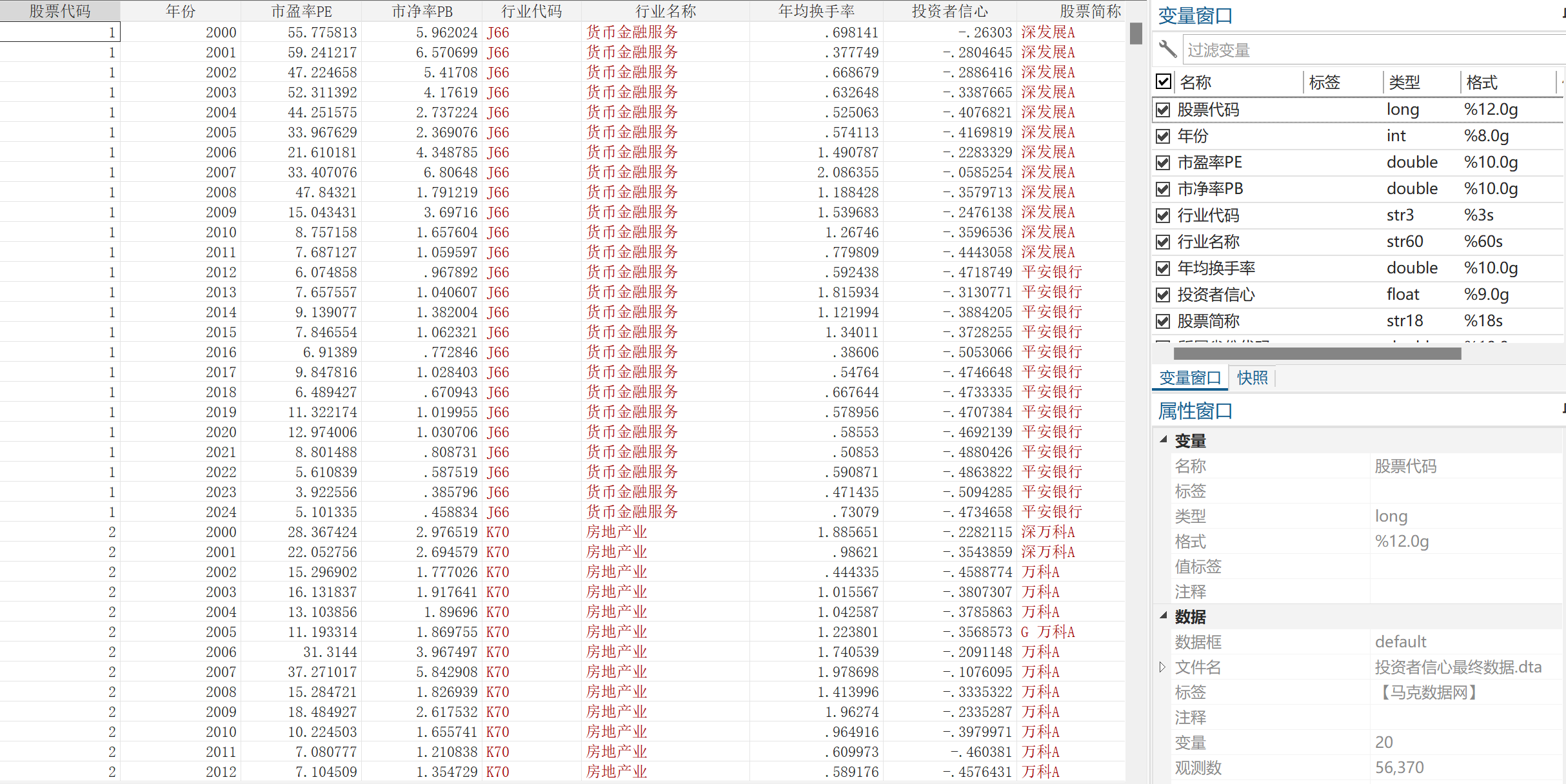Viewport: 1566px width, 784px height.
Task: Uncheck the 投资者信心 variable checkbox
Action: [x=1163, y=295]
